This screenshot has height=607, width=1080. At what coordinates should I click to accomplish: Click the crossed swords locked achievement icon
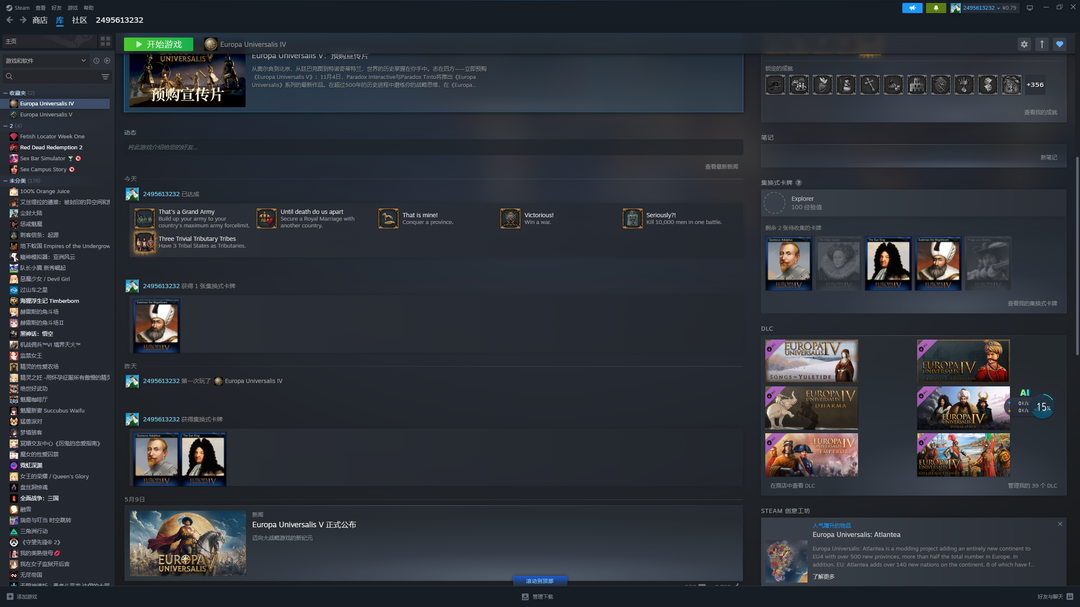click(870, 85)
